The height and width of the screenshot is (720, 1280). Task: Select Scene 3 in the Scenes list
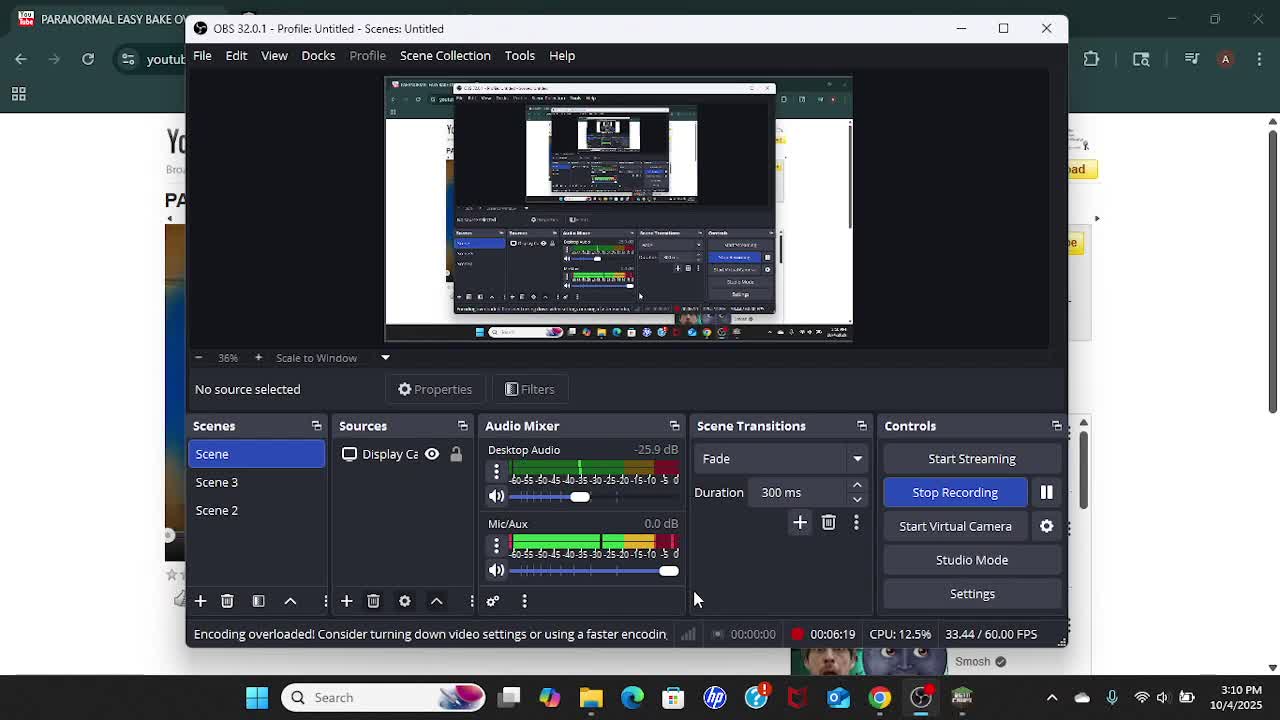click(x=217, y=482)
